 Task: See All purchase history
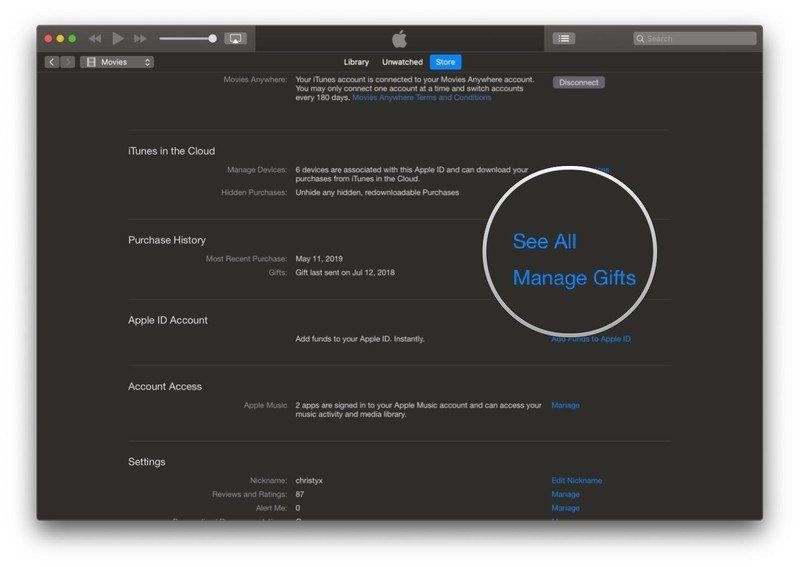click(x=544, y=241)
